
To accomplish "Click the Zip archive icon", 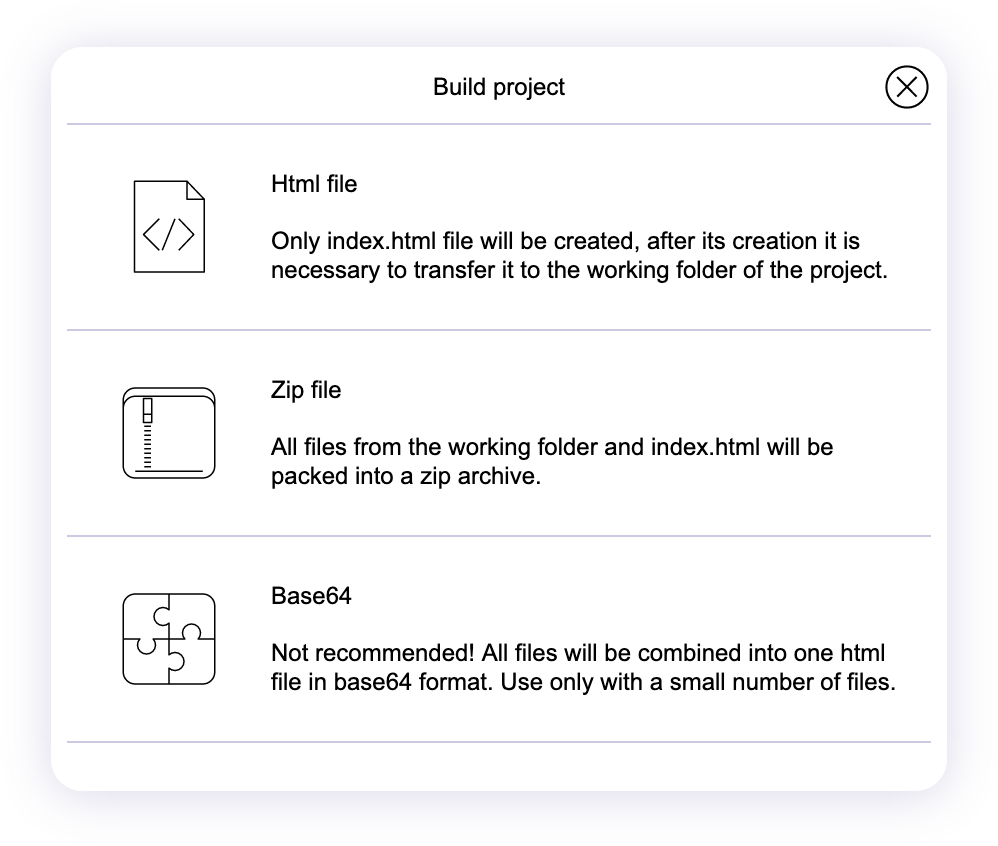I will point(169,432).
